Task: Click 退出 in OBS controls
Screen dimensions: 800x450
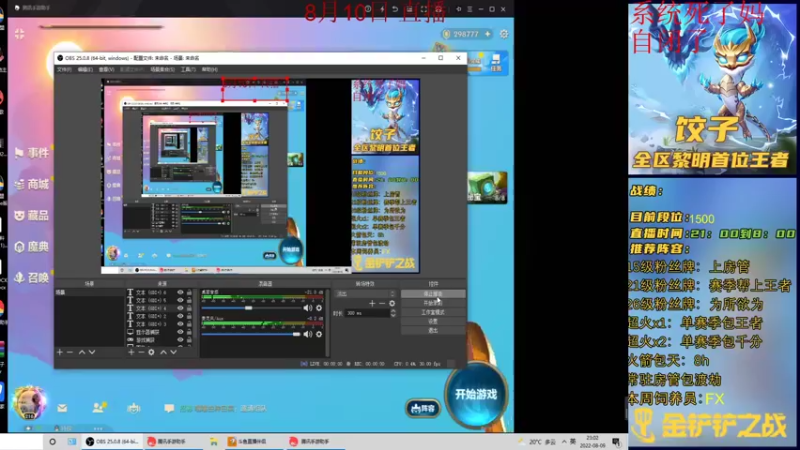Action: pyautogui.click(x=433, y=331)
